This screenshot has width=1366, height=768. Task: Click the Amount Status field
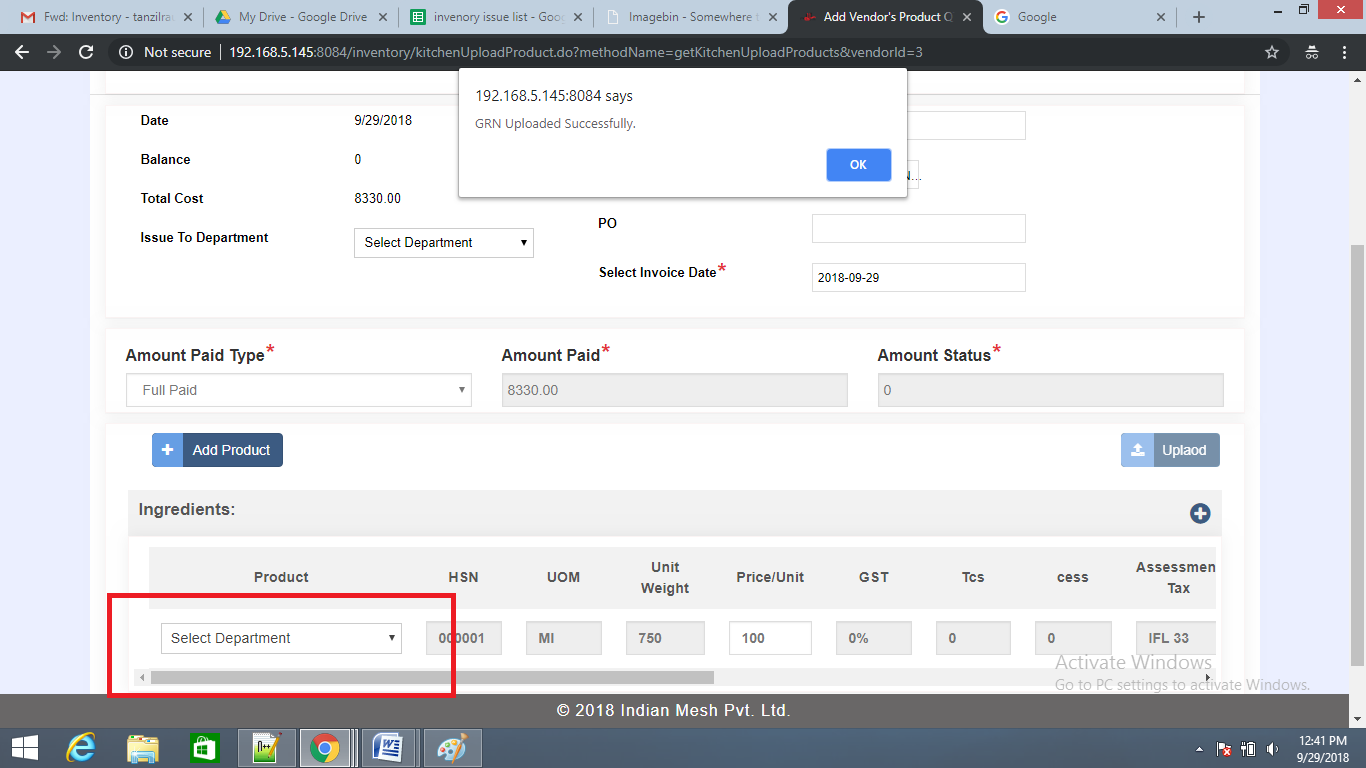1051,390
